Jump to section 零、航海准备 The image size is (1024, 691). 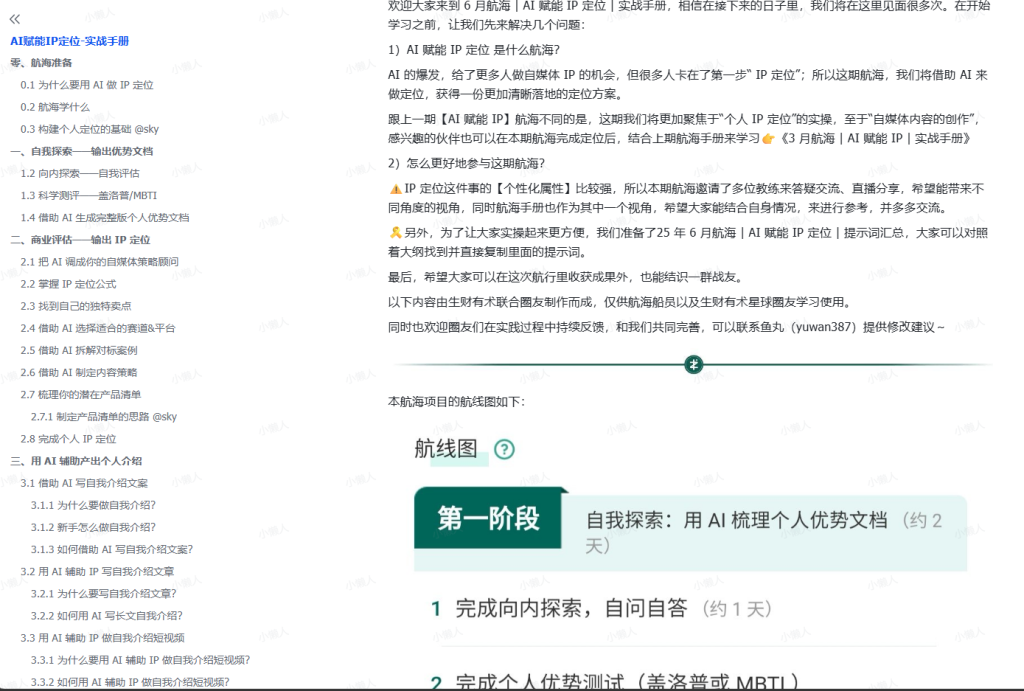41,63
